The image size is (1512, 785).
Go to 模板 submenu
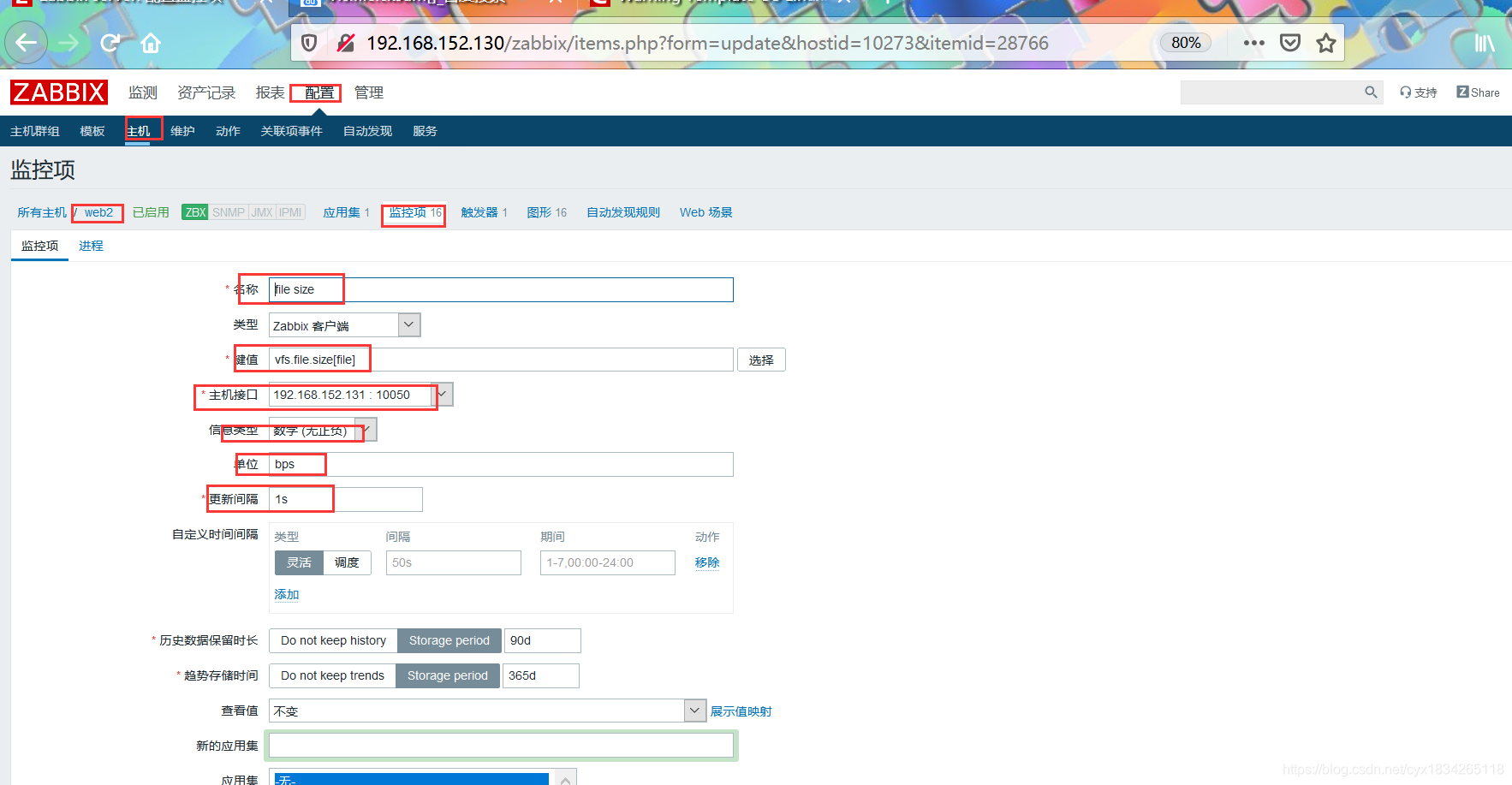pos(92,131)
